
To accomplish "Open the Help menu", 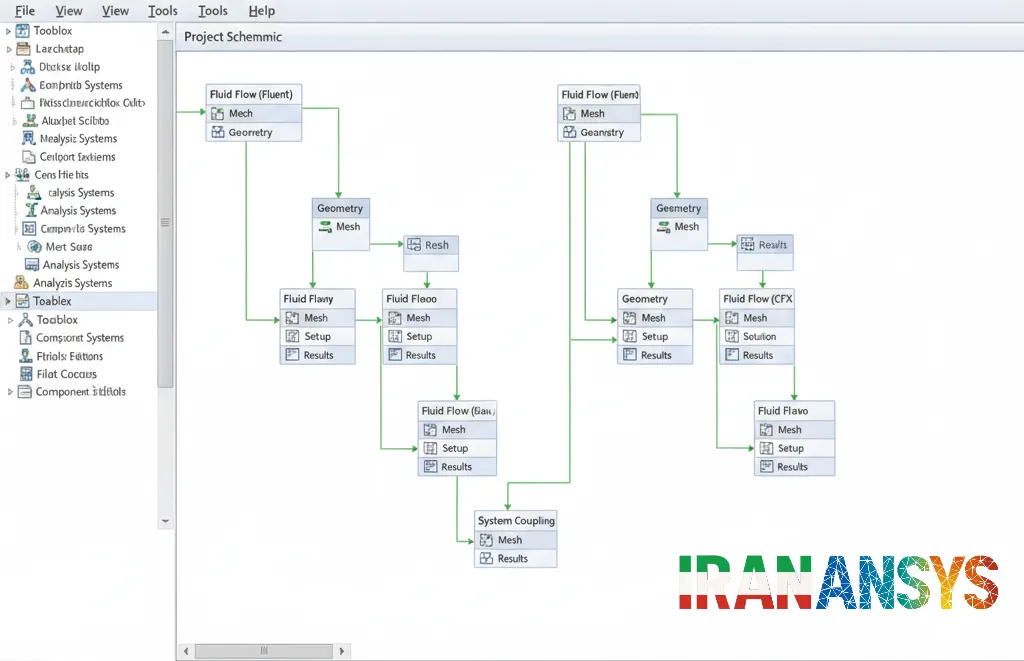I will pos(261,10).
